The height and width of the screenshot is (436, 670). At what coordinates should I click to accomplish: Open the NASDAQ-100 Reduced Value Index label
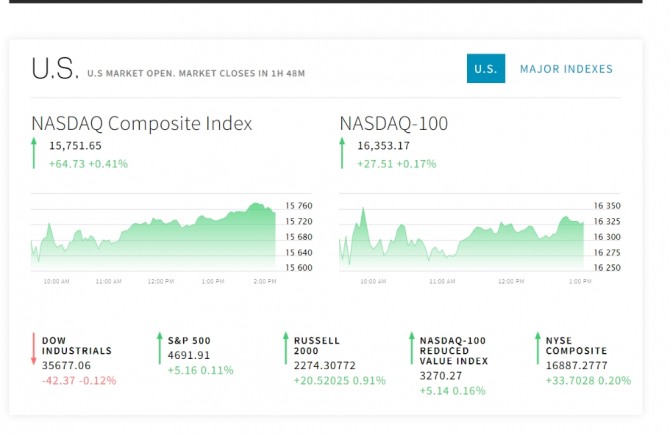tap(455, 351)
